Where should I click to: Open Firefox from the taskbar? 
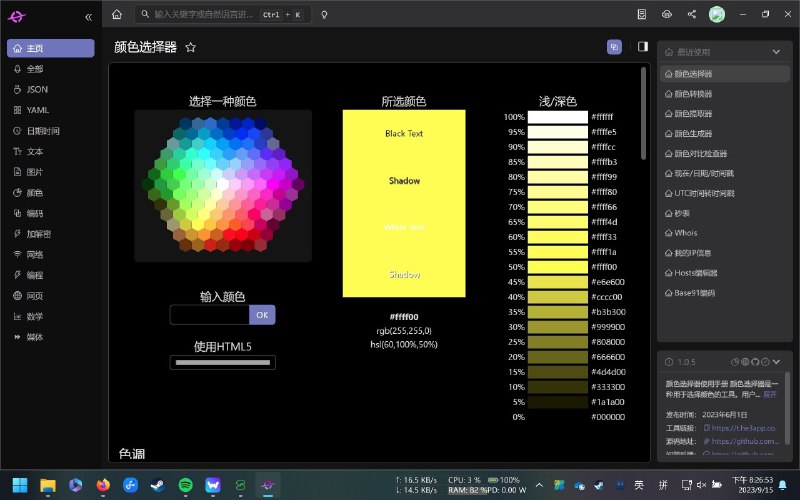coord(102,485)
